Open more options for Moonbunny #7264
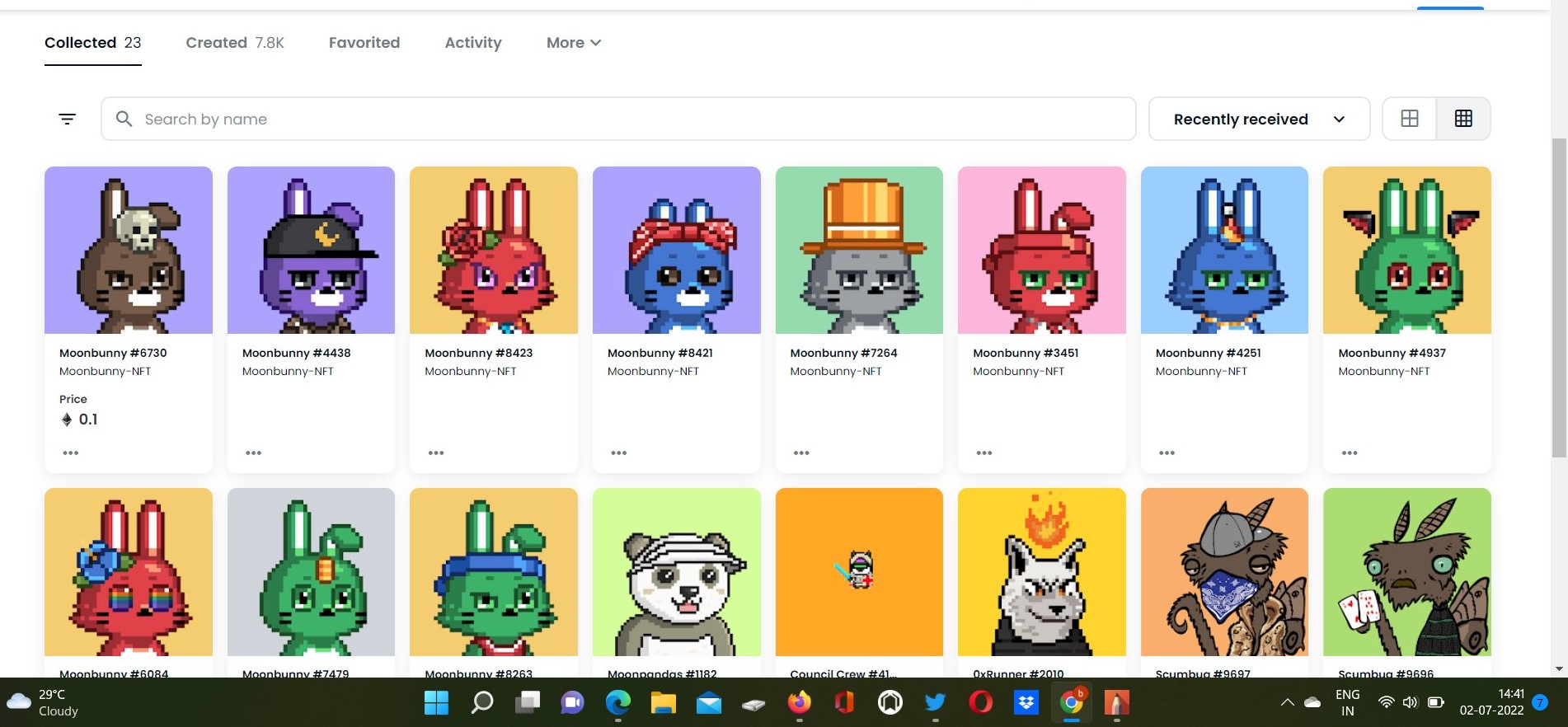 coord(801,453)
